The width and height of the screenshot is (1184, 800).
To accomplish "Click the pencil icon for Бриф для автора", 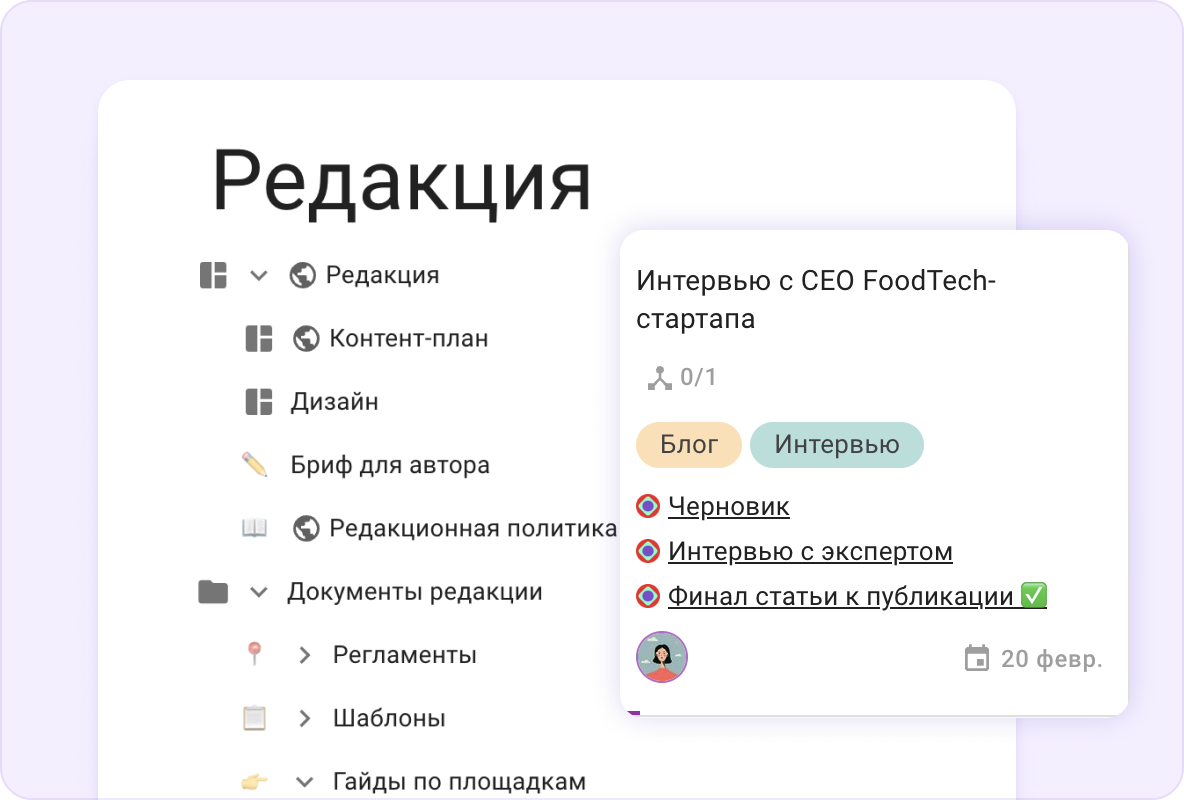I will 255,465.
